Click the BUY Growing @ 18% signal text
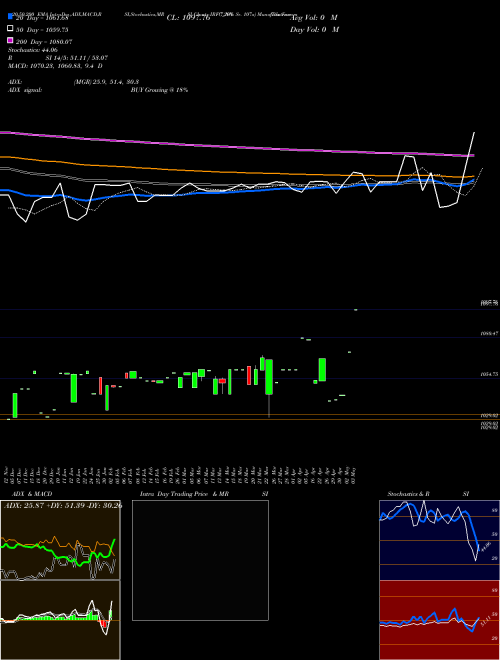This screenshot has width=500, height=660. [159, 90]
